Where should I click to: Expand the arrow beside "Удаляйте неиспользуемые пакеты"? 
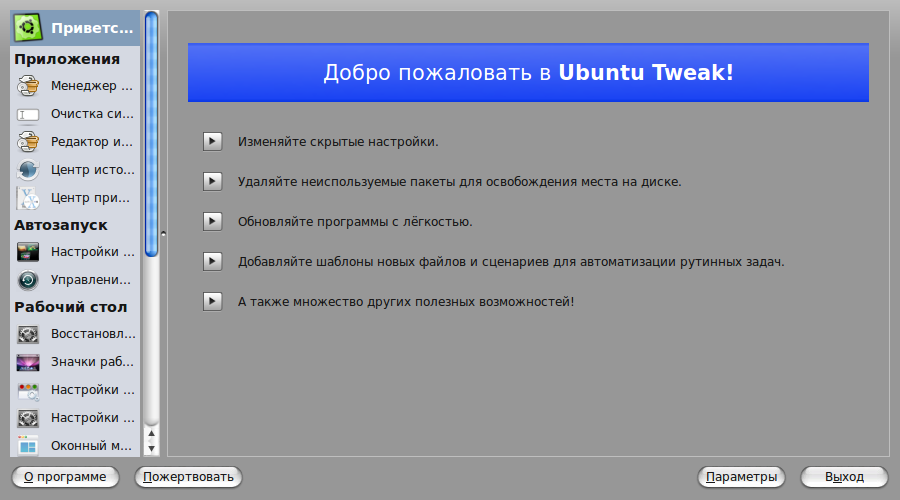click(212, 181)
